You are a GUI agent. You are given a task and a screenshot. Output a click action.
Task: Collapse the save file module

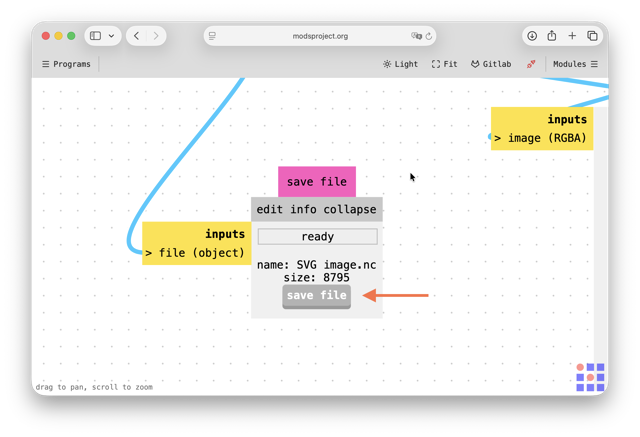tap(350, 209)
